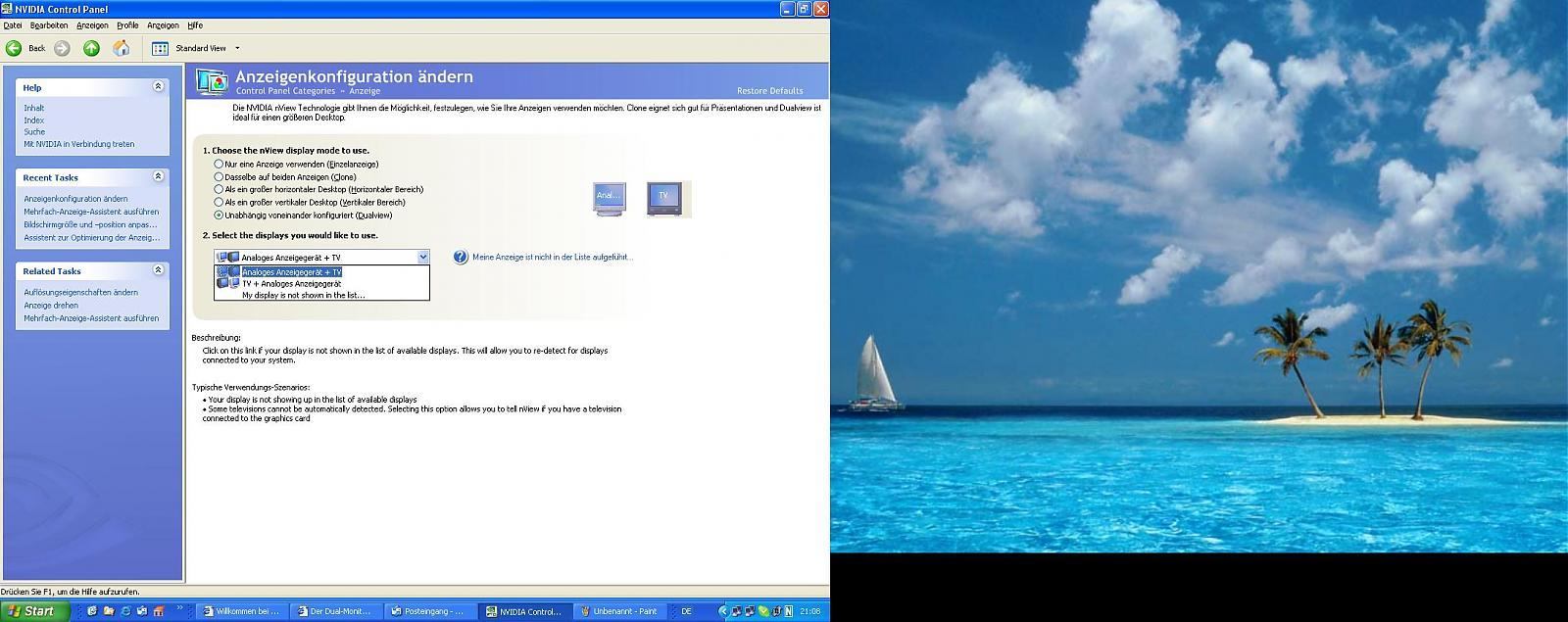The height and width of the screenshot is (622, 1568).
Task: Click 'Mit NVIDIA in Verbindung treten' link
Action: click(x=79, y=144)
